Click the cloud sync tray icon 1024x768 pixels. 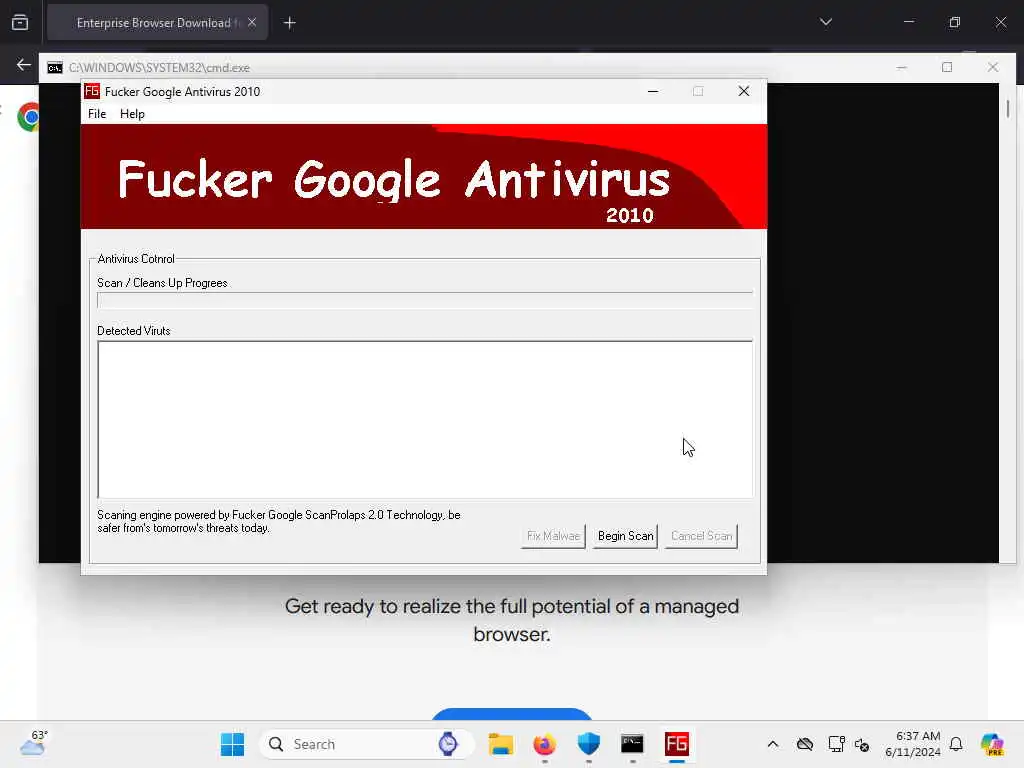pos(805,744)
